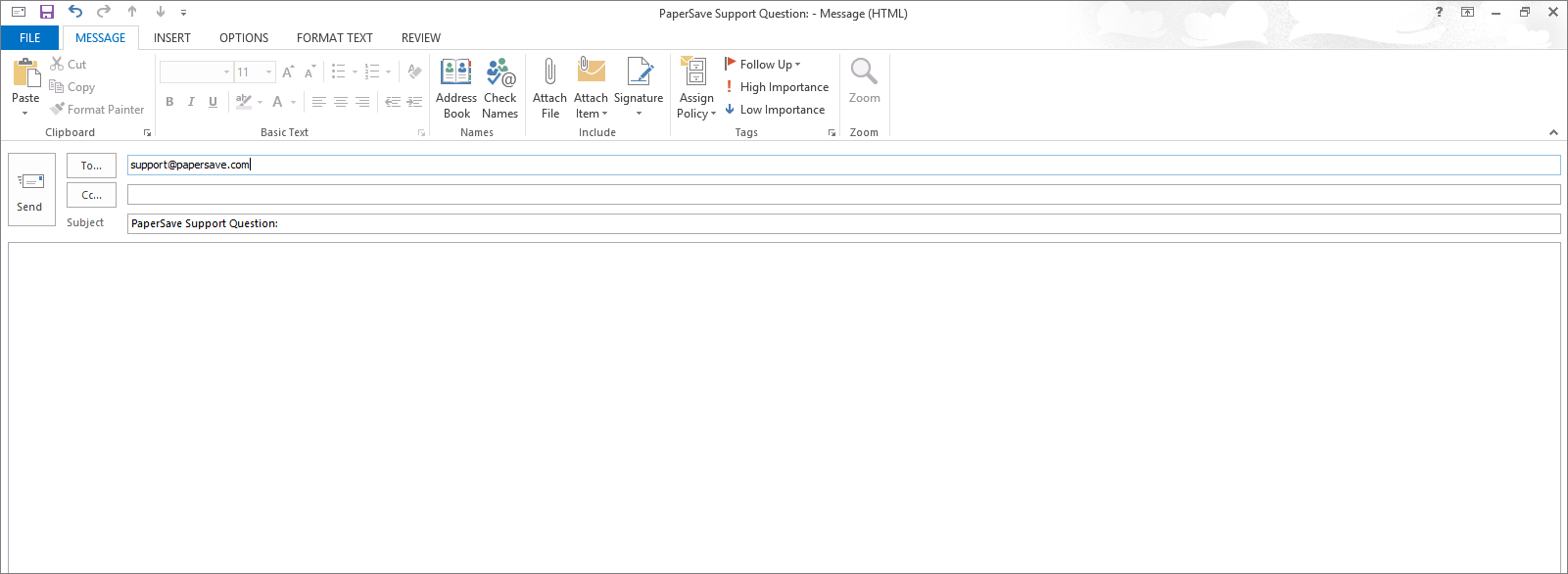Image resolution: width=1568 pixels, height=574 pixels.
Task: Decrease the paragraph indent
Action: point(393,102)
